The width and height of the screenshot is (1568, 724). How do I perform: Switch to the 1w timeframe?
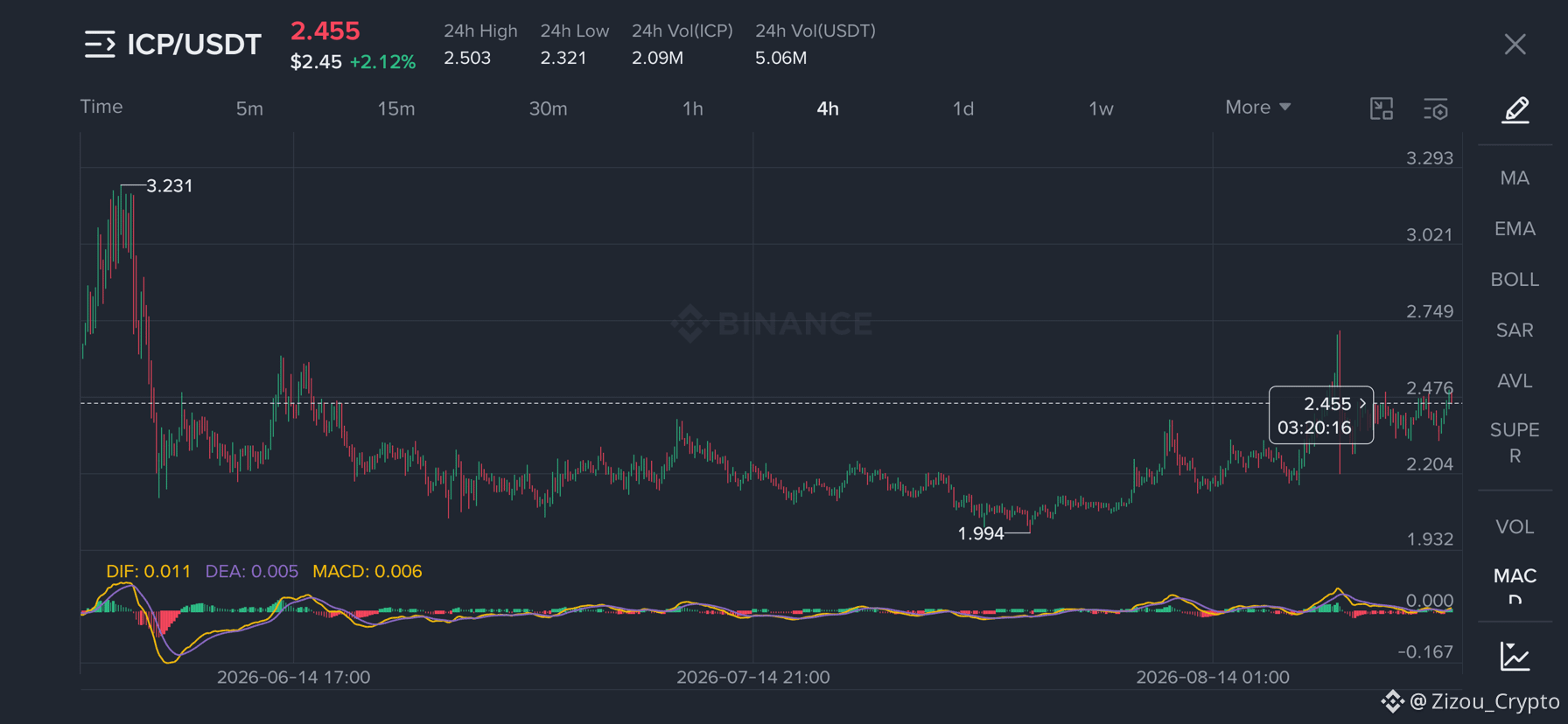(x=1101, y=108)
